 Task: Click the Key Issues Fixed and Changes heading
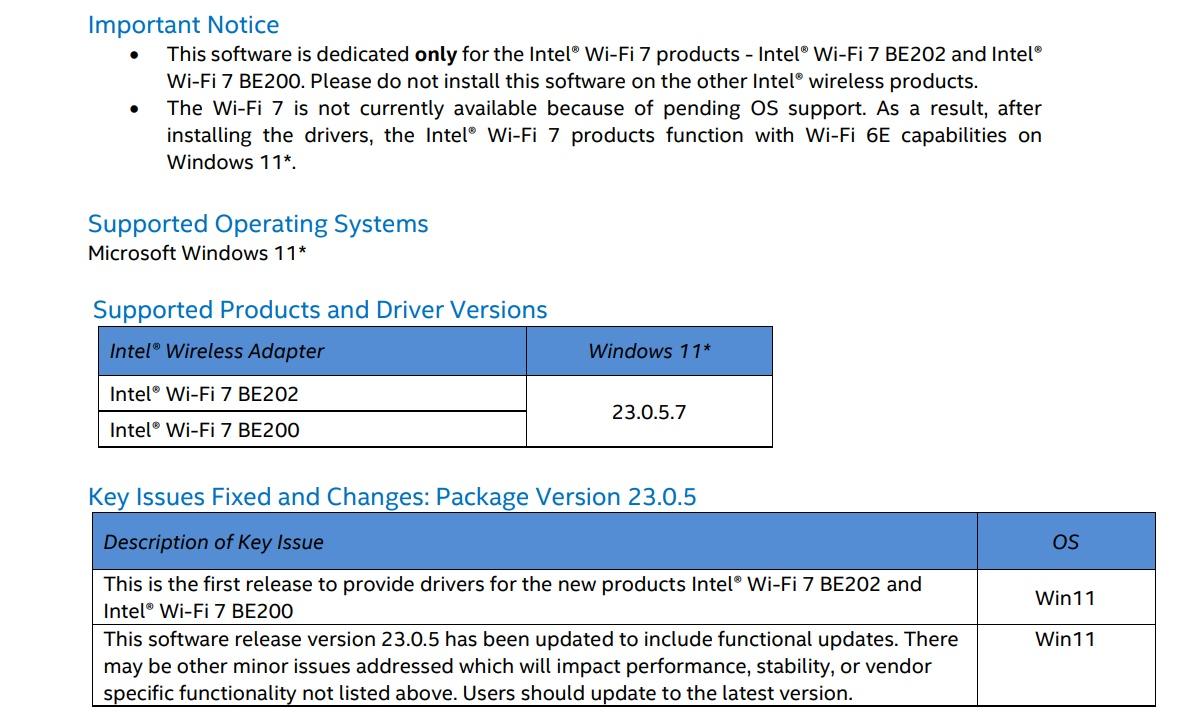[x=392, y=497]
